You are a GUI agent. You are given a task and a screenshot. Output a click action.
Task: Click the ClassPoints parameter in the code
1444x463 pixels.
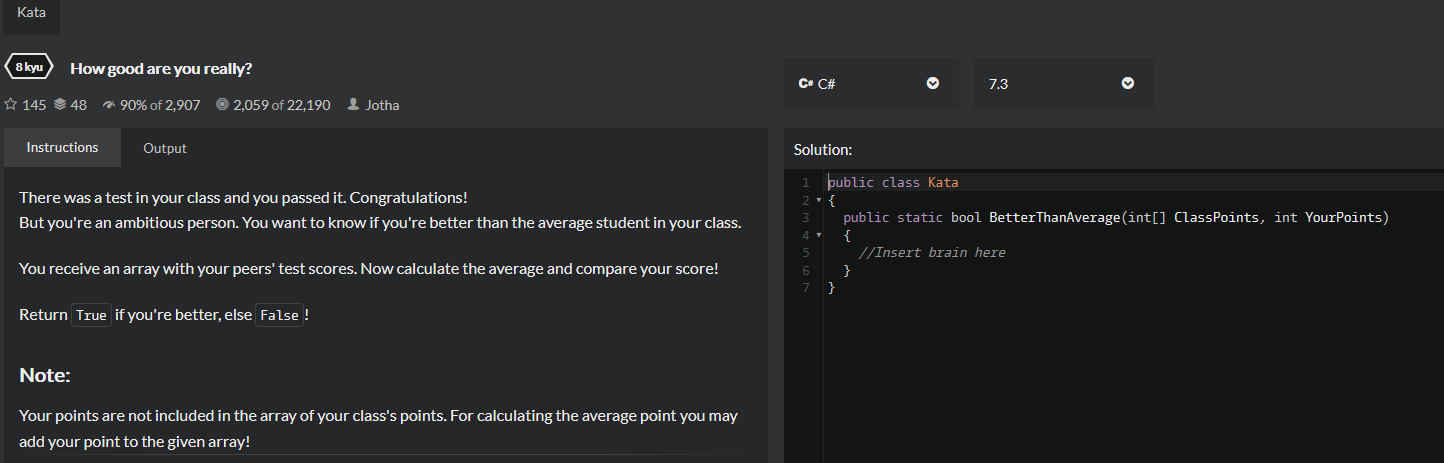point(1215,218)
